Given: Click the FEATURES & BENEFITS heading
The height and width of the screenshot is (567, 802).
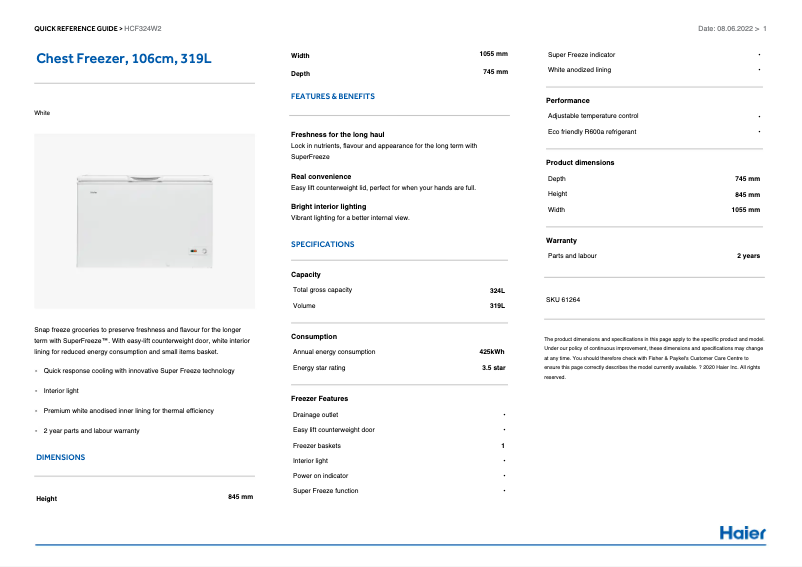Looking at the screenshot, I should tap(332, 97).
